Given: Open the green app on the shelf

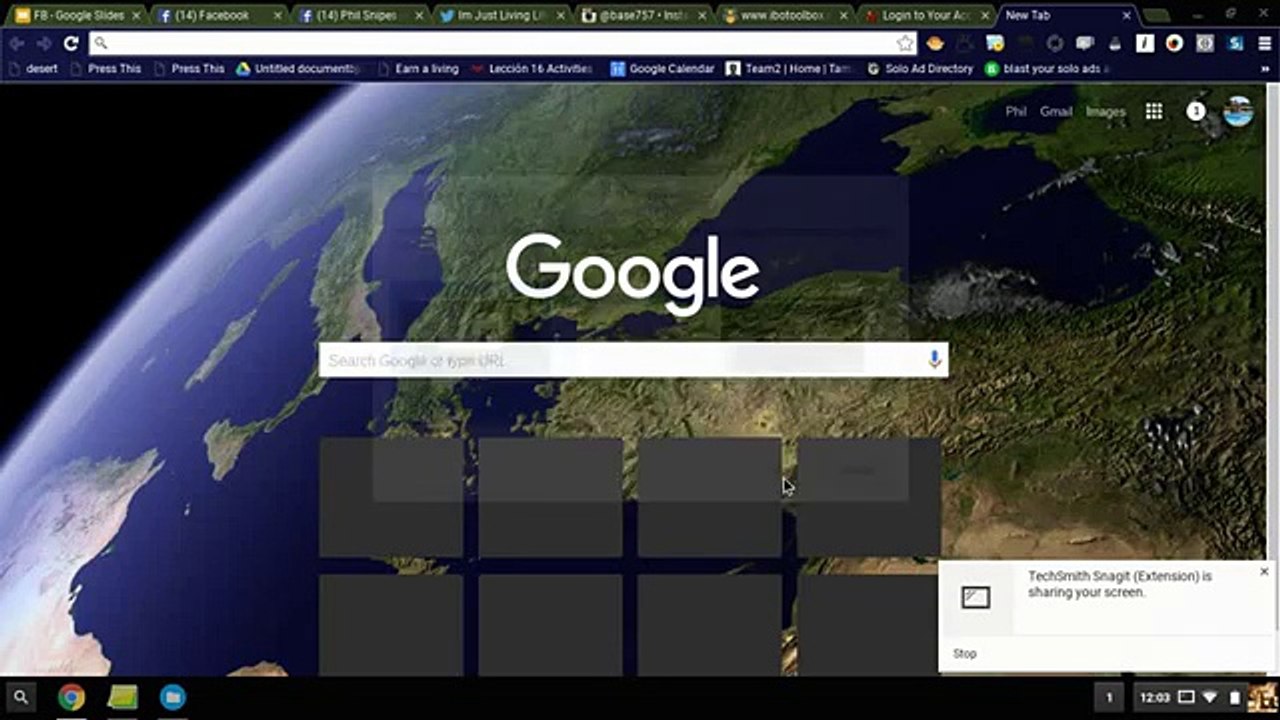Looking at the screenshot, I should coord(122,697).
